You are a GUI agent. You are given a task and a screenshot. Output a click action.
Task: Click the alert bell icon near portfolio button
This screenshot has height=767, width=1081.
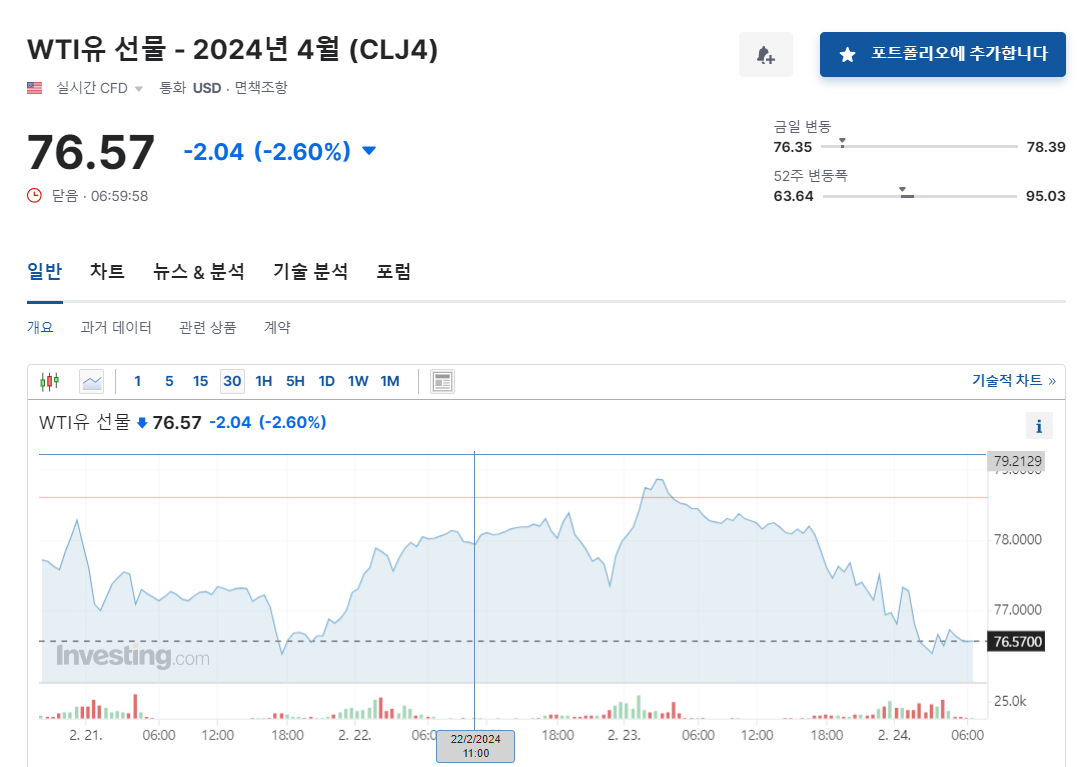(766, 54)
